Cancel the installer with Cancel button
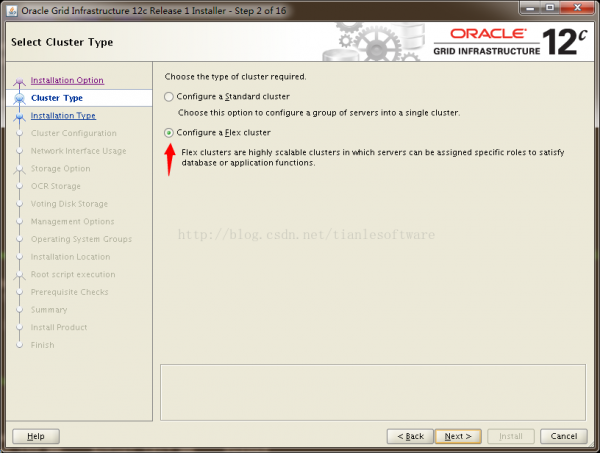600x453 pixels. coord(564,436)
